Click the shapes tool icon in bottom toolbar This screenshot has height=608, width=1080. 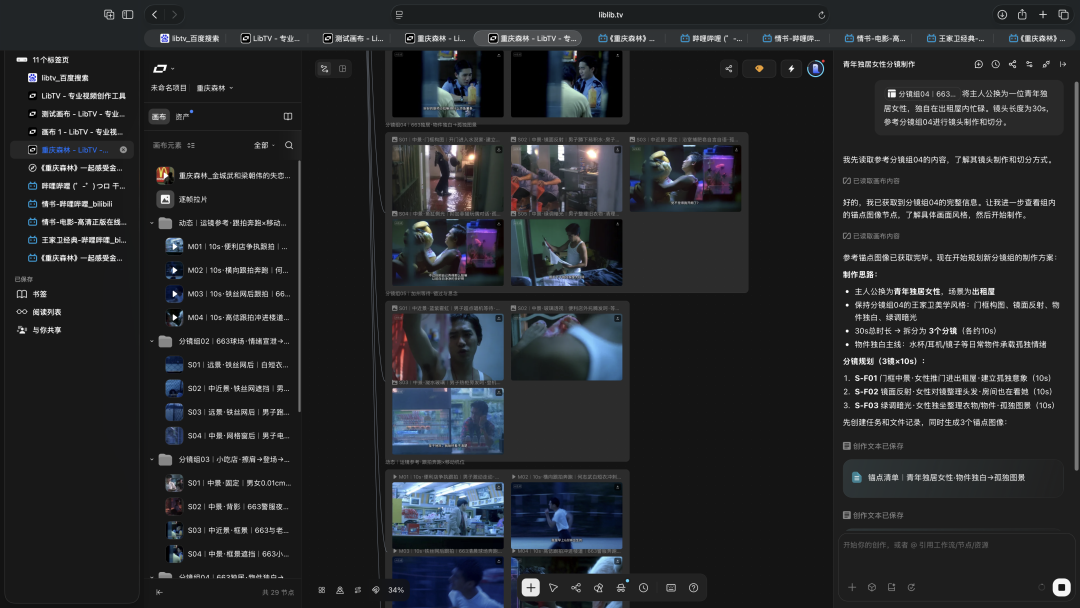click(x=599, y=587)
